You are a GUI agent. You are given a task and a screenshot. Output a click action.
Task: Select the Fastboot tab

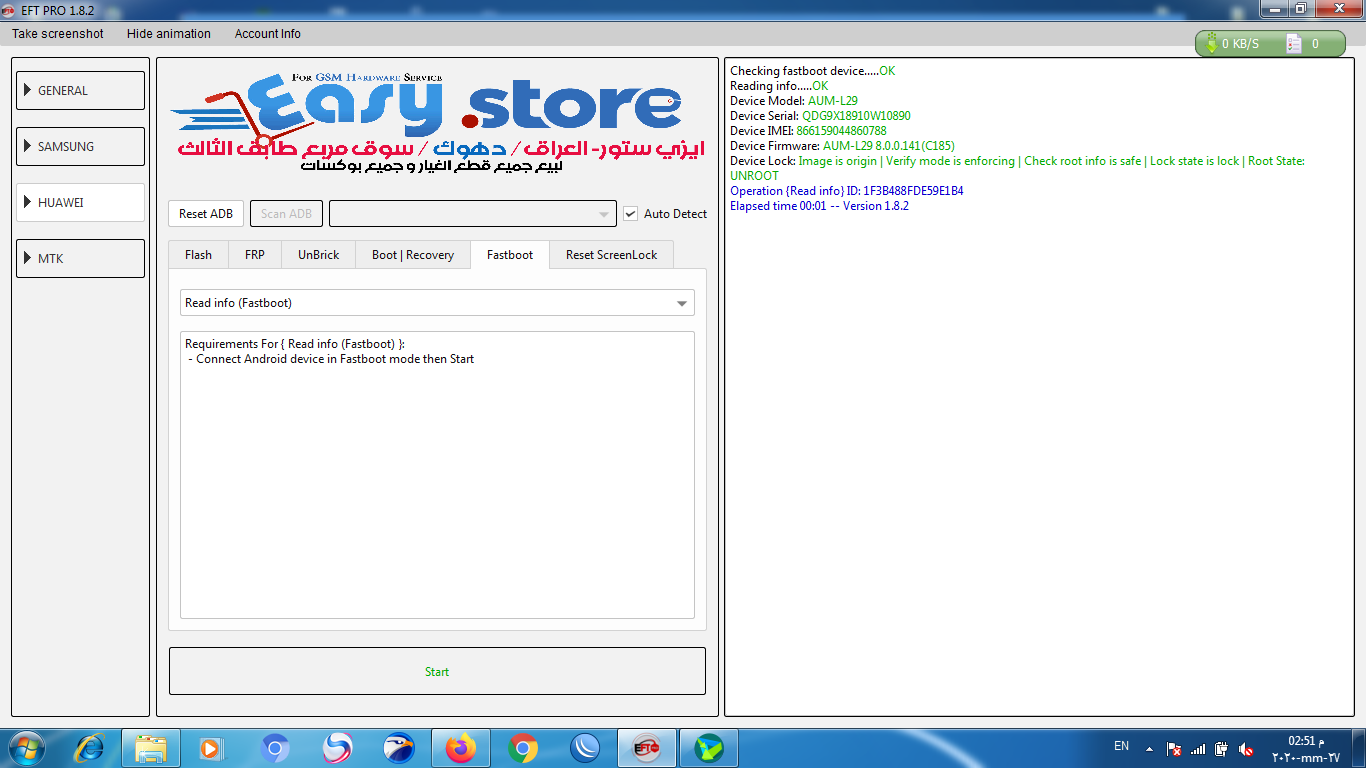(x=510, y=254)
